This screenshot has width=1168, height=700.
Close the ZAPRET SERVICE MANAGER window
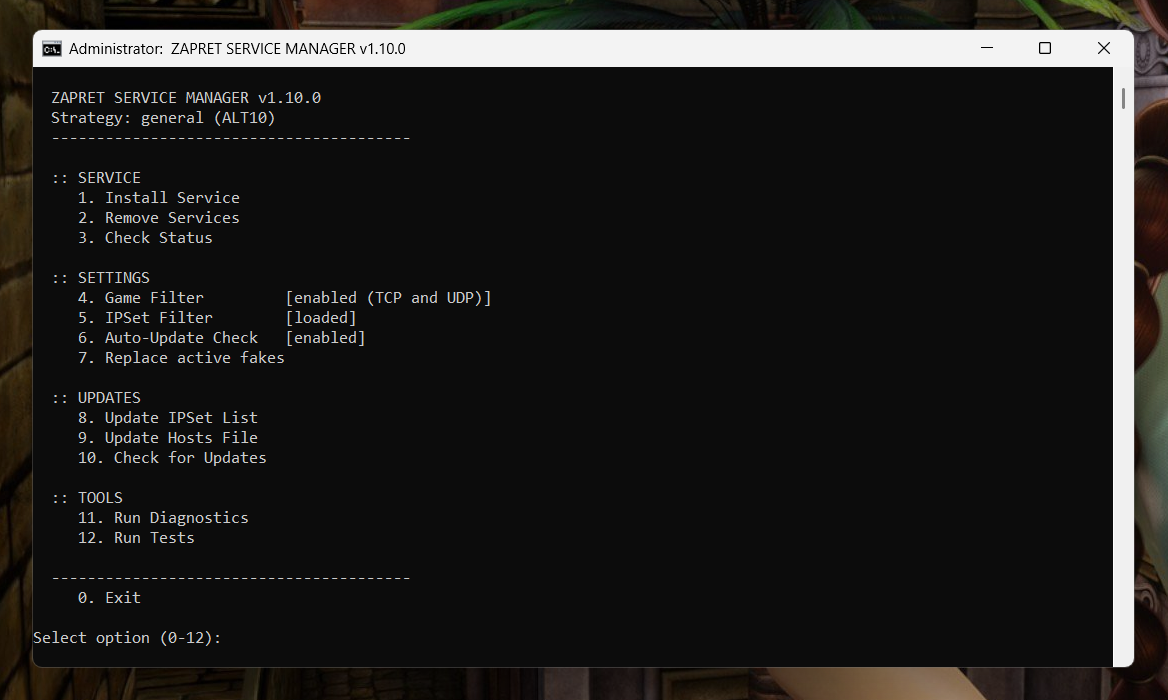click(x=1104, y=48)
